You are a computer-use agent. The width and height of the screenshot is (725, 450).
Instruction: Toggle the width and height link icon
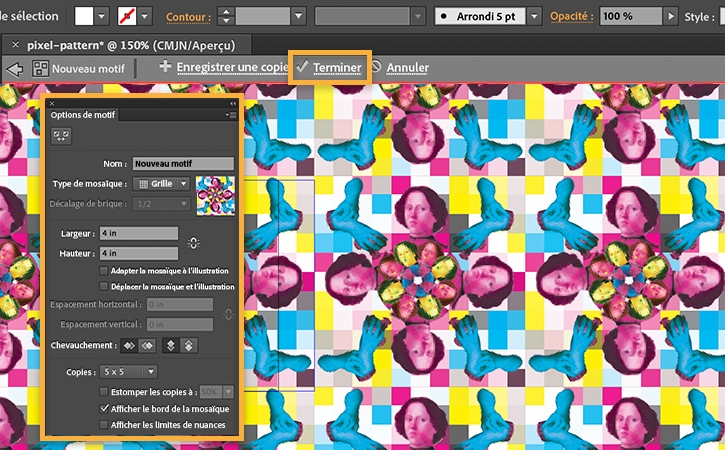[x=194, y=243]
